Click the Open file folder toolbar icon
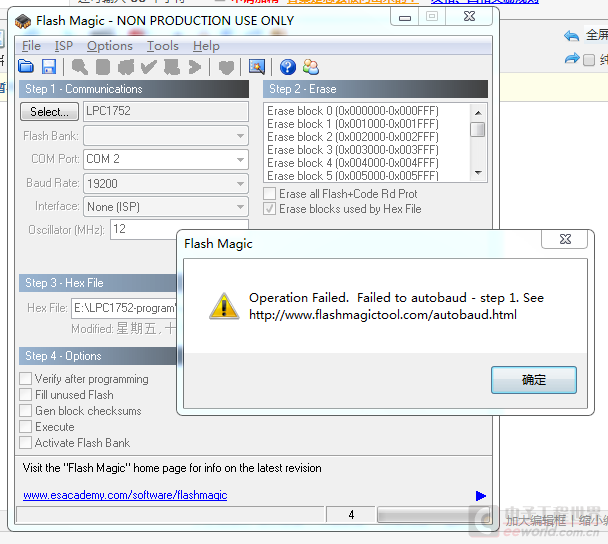608x544 pixels. (26, 67)
